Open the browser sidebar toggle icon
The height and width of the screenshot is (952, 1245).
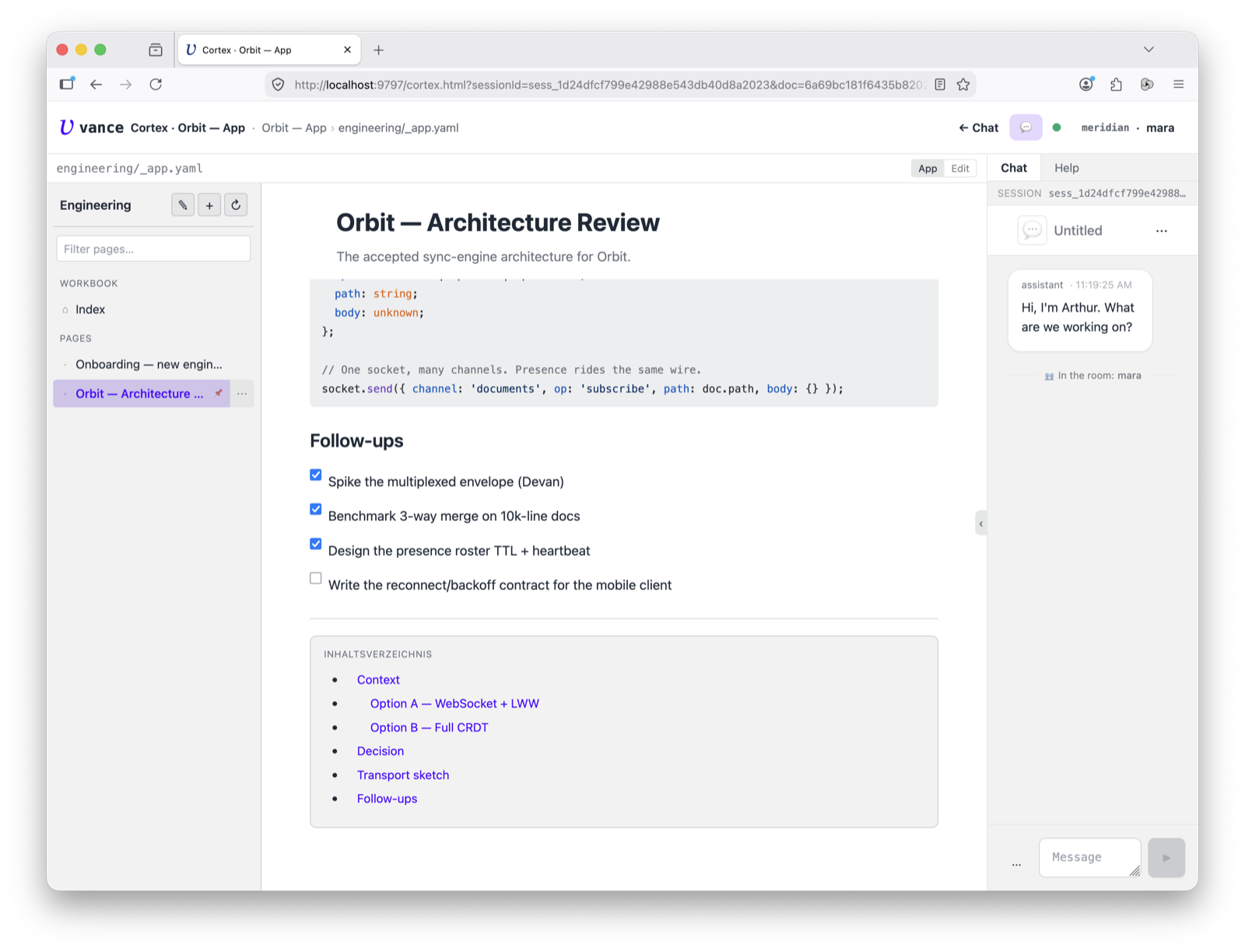67,83
